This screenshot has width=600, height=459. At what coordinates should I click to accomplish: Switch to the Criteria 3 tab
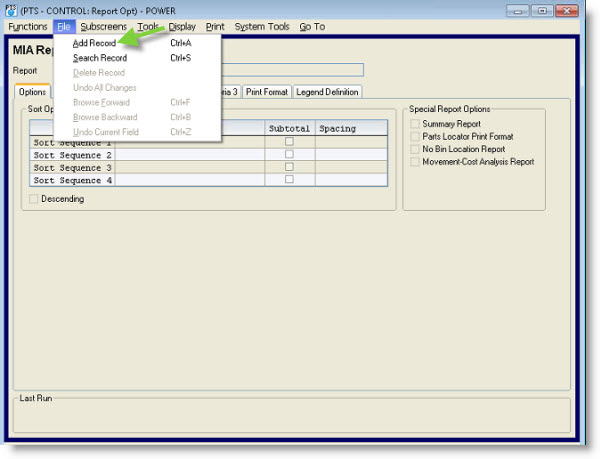coord(230,92)
